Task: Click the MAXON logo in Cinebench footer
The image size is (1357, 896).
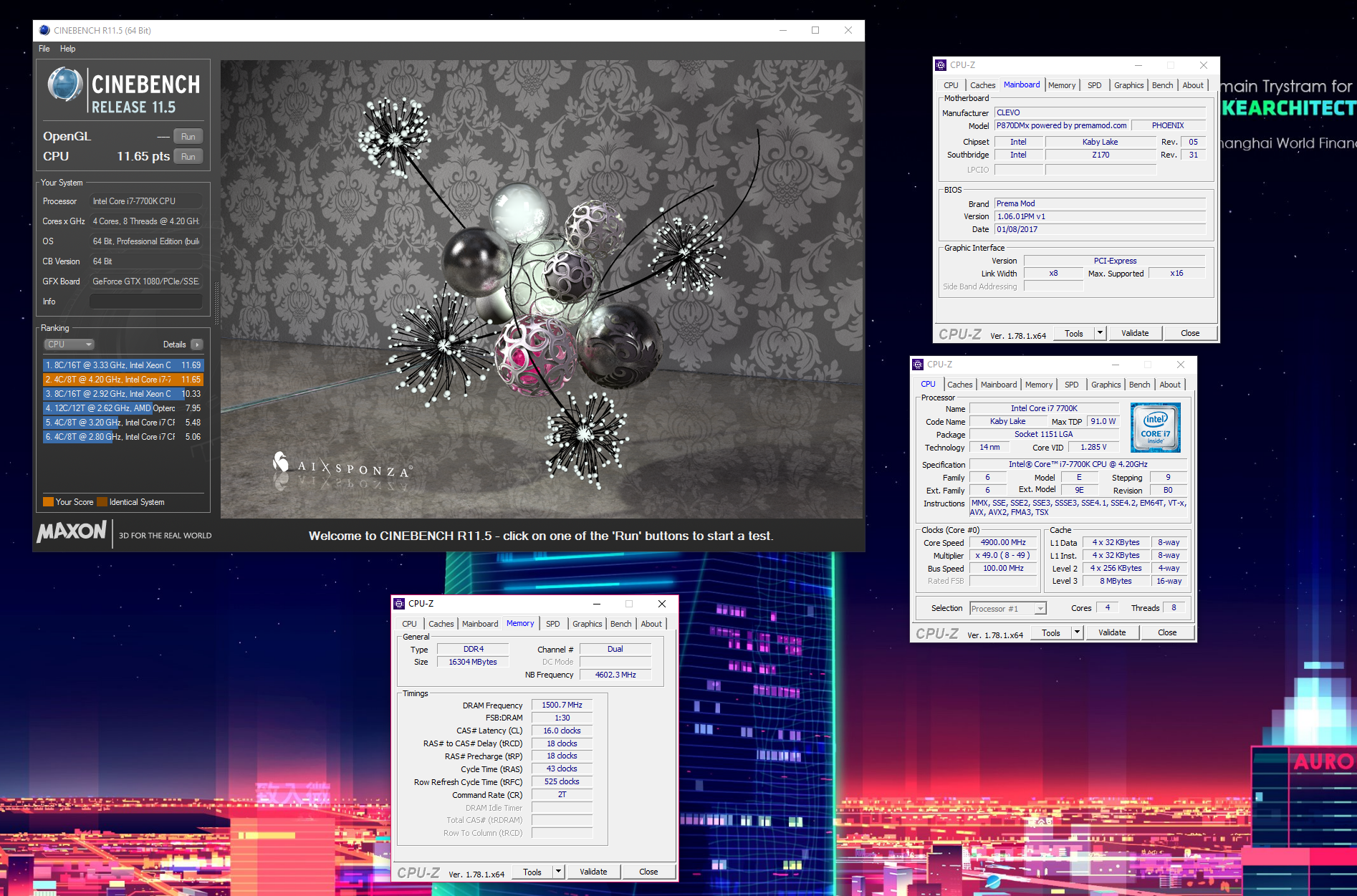Action: coord(72,531)
